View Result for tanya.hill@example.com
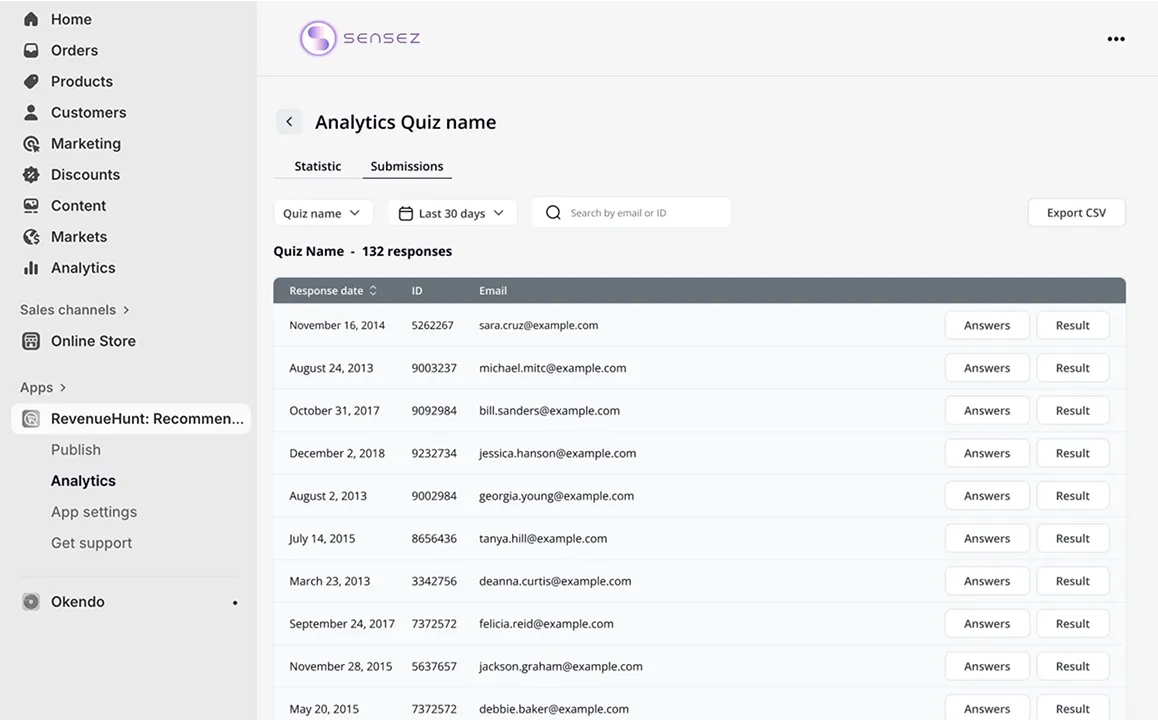 [1072, 538]
